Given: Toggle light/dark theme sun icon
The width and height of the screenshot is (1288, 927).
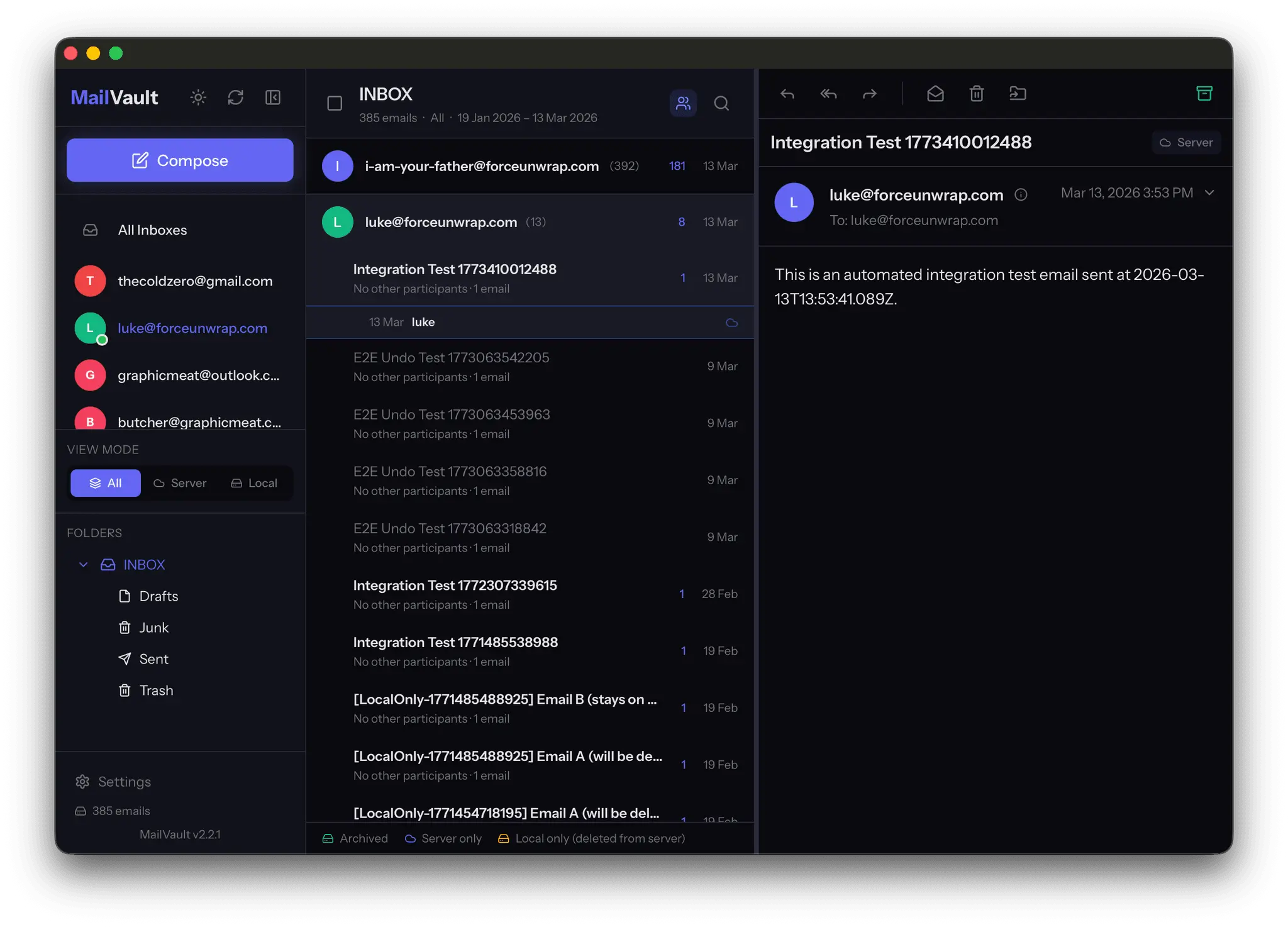Looking at the screenshot, I should coord(198,97).
